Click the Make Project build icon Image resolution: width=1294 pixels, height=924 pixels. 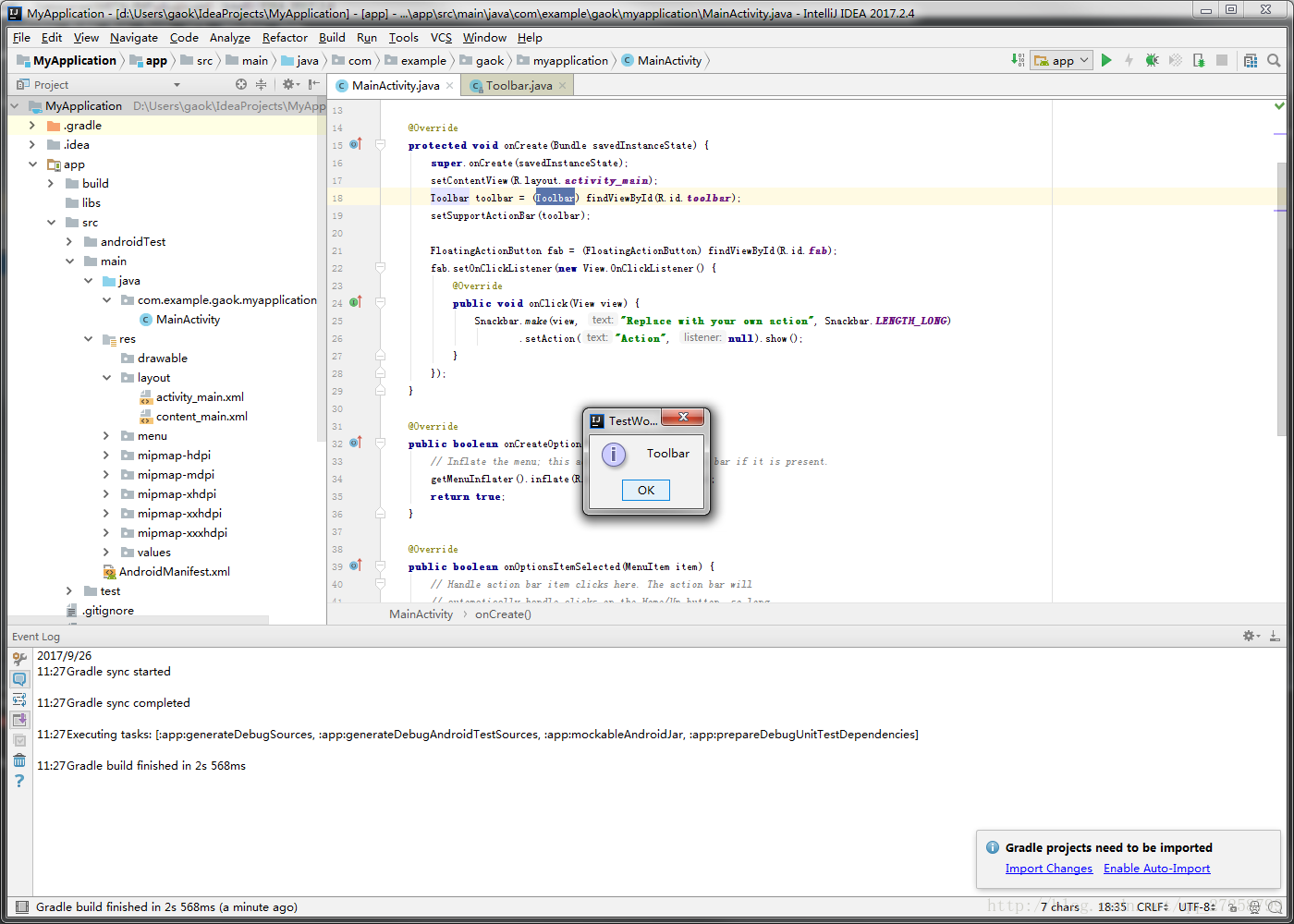coord(1018,60)
